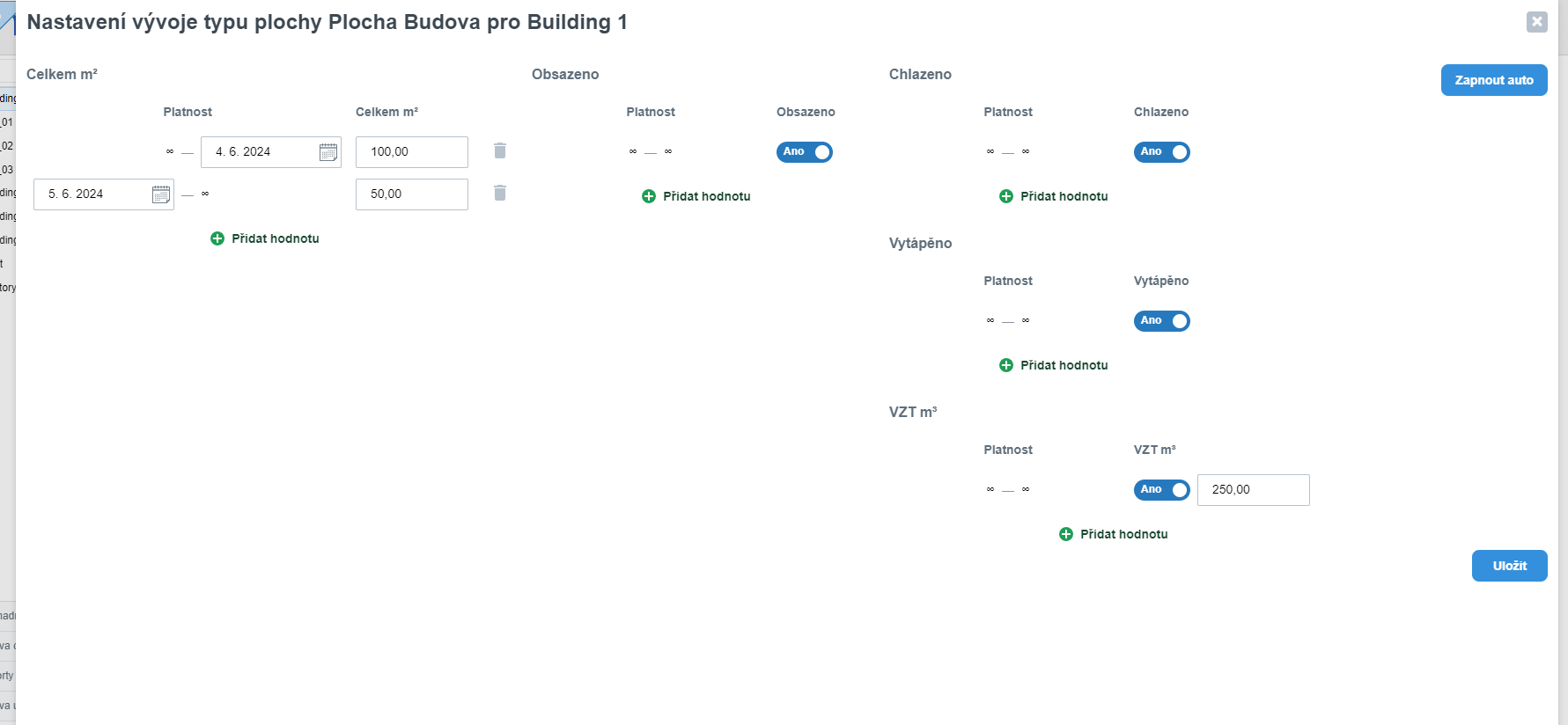Save settings with Uložit button
Image resolution: width=1568 pixels, height=725 pixels.
(1509, 566)
